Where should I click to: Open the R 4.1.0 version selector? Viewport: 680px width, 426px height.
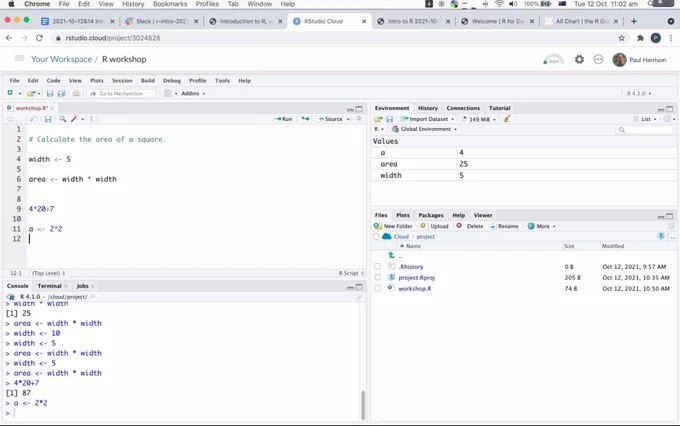click(639, 93)
